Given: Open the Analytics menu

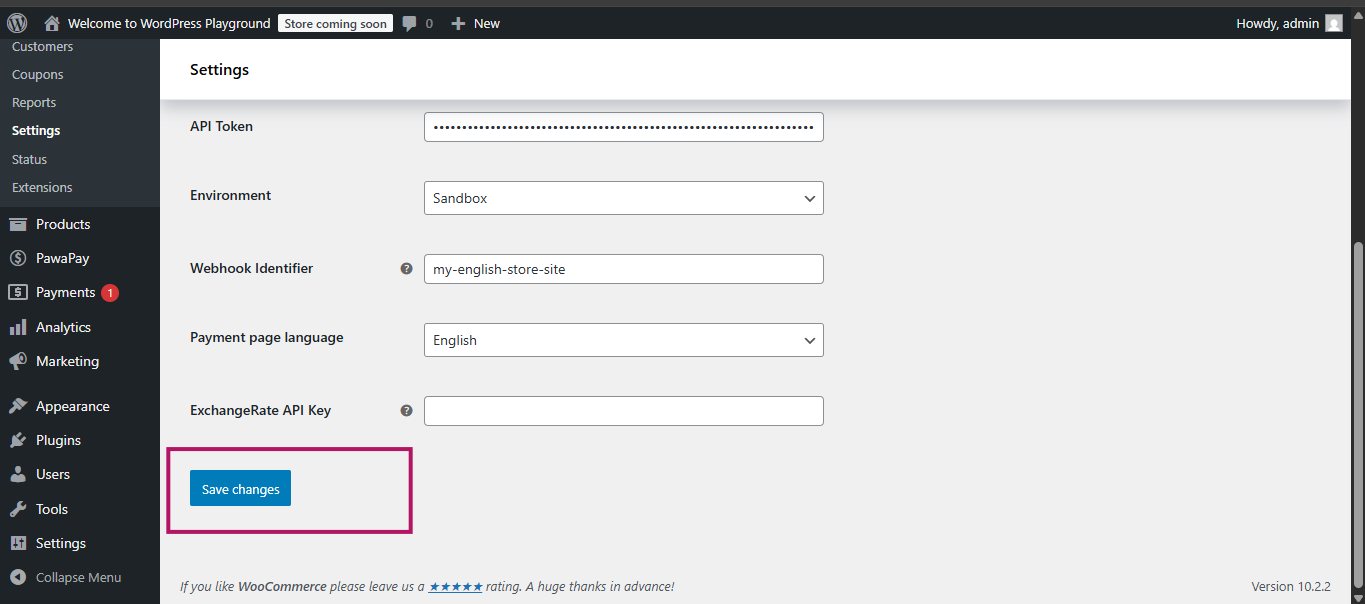Looking at the screenshot, I should (x=63, y=327).
